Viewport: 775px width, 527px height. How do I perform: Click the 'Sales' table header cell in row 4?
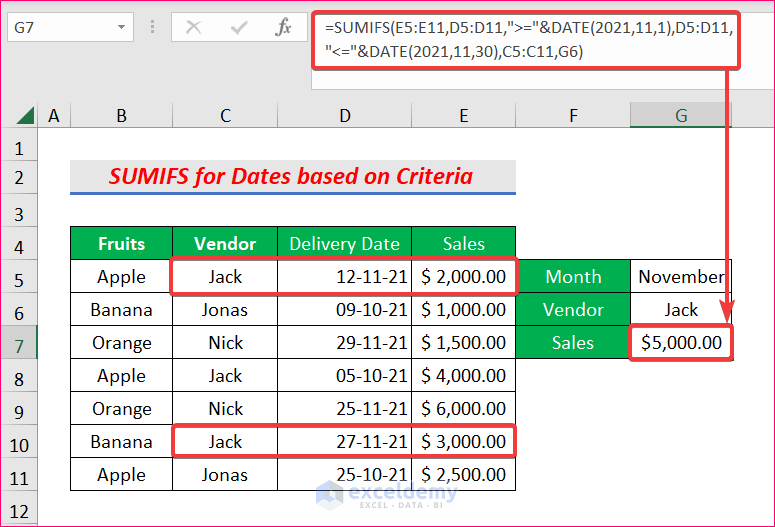coord(464,243)
